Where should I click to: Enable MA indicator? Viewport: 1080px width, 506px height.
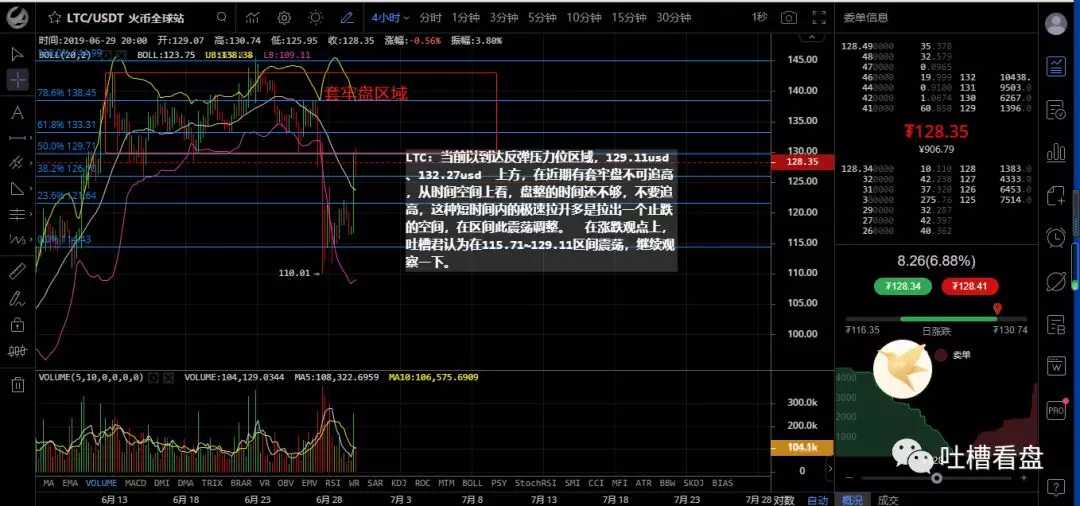(49, 483)
